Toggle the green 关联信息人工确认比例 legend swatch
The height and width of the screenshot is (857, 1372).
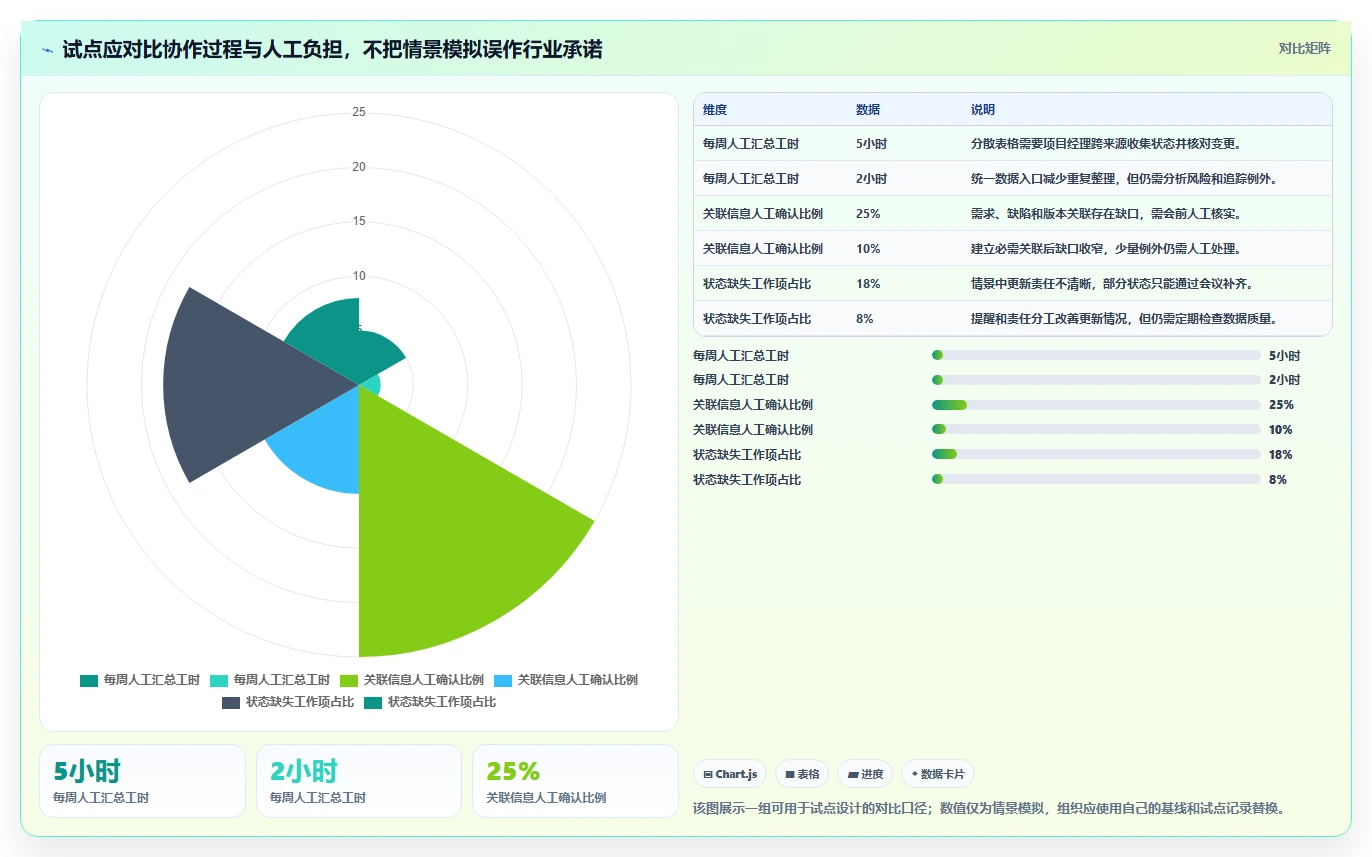coord(349,680)
